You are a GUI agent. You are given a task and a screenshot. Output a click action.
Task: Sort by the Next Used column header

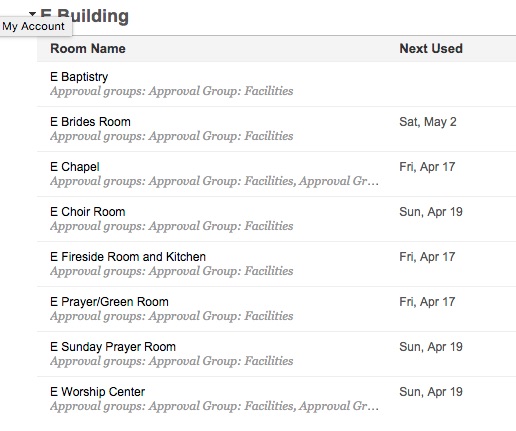point(431,49)
